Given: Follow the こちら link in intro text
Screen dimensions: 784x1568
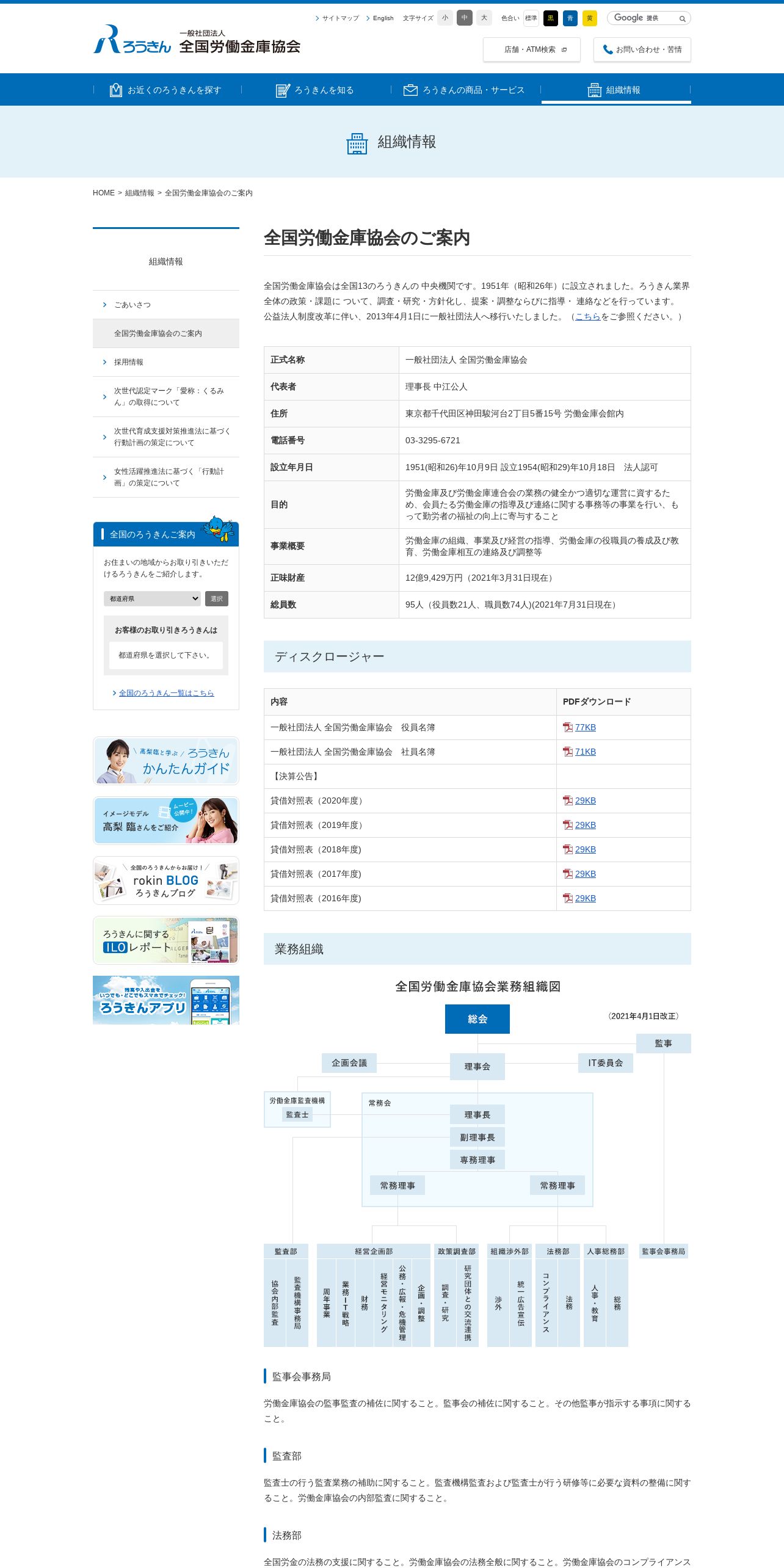Looking at the screenshot, I should (x=588, y=316).
